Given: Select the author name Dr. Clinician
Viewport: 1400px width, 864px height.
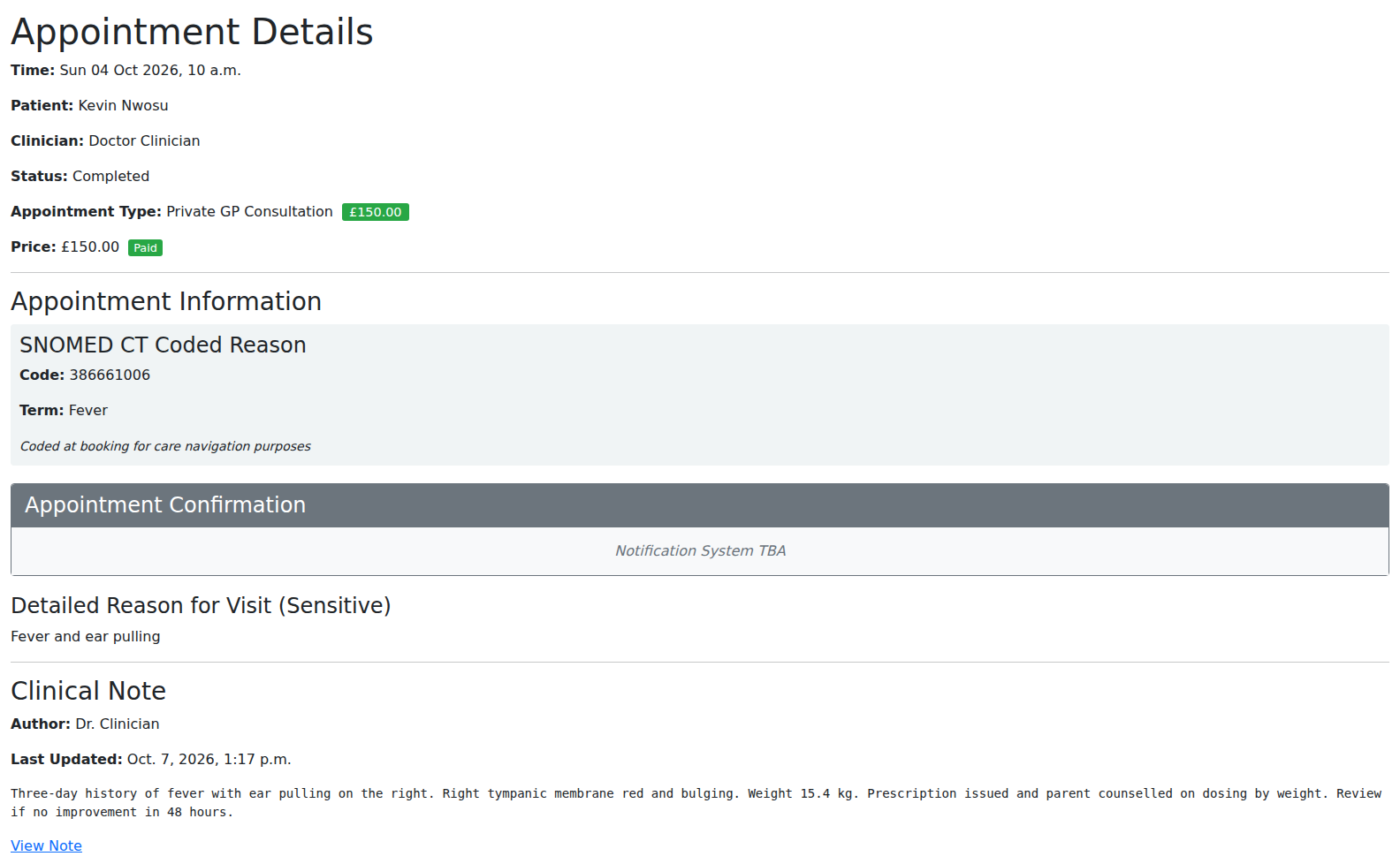Looking at the screenshot, I should coord(118,724).
